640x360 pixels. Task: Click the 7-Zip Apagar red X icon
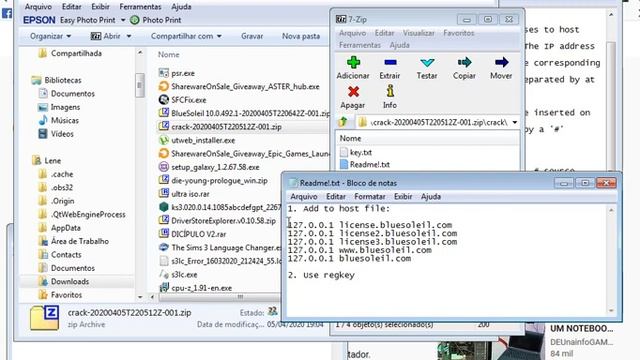pyautogui.click(x=353, y=92)
